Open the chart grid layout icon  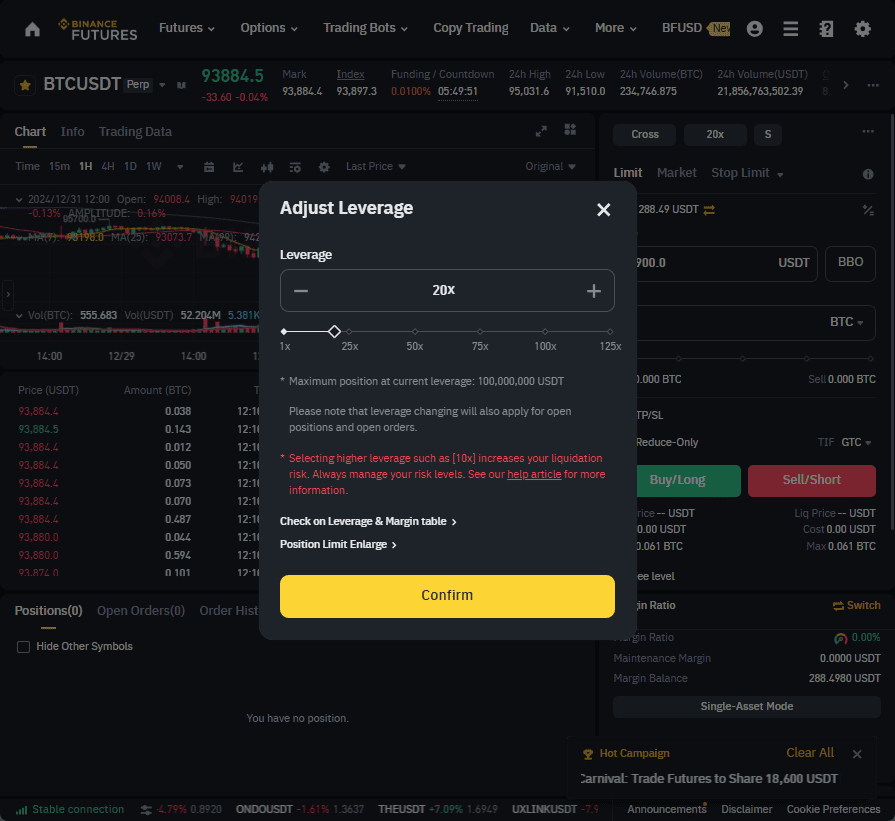(x=570, y=130)
